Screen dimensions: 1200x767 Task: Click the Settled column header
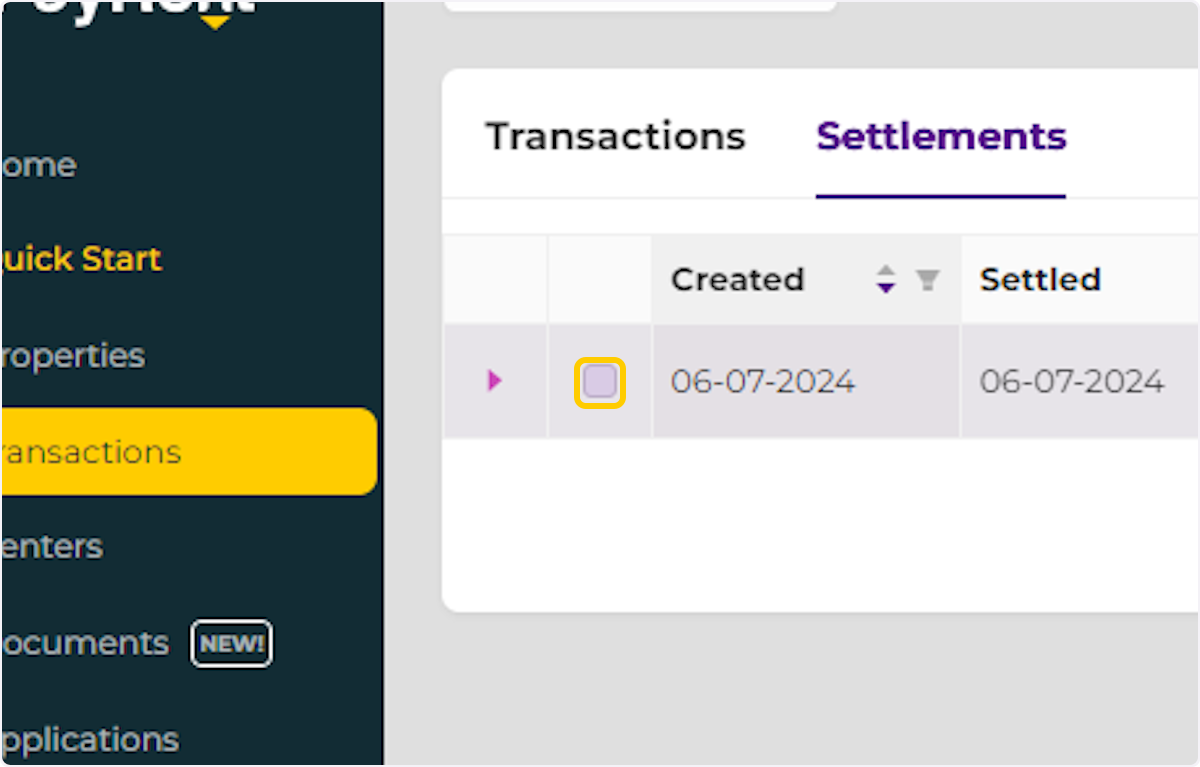tap(1040, 280)
